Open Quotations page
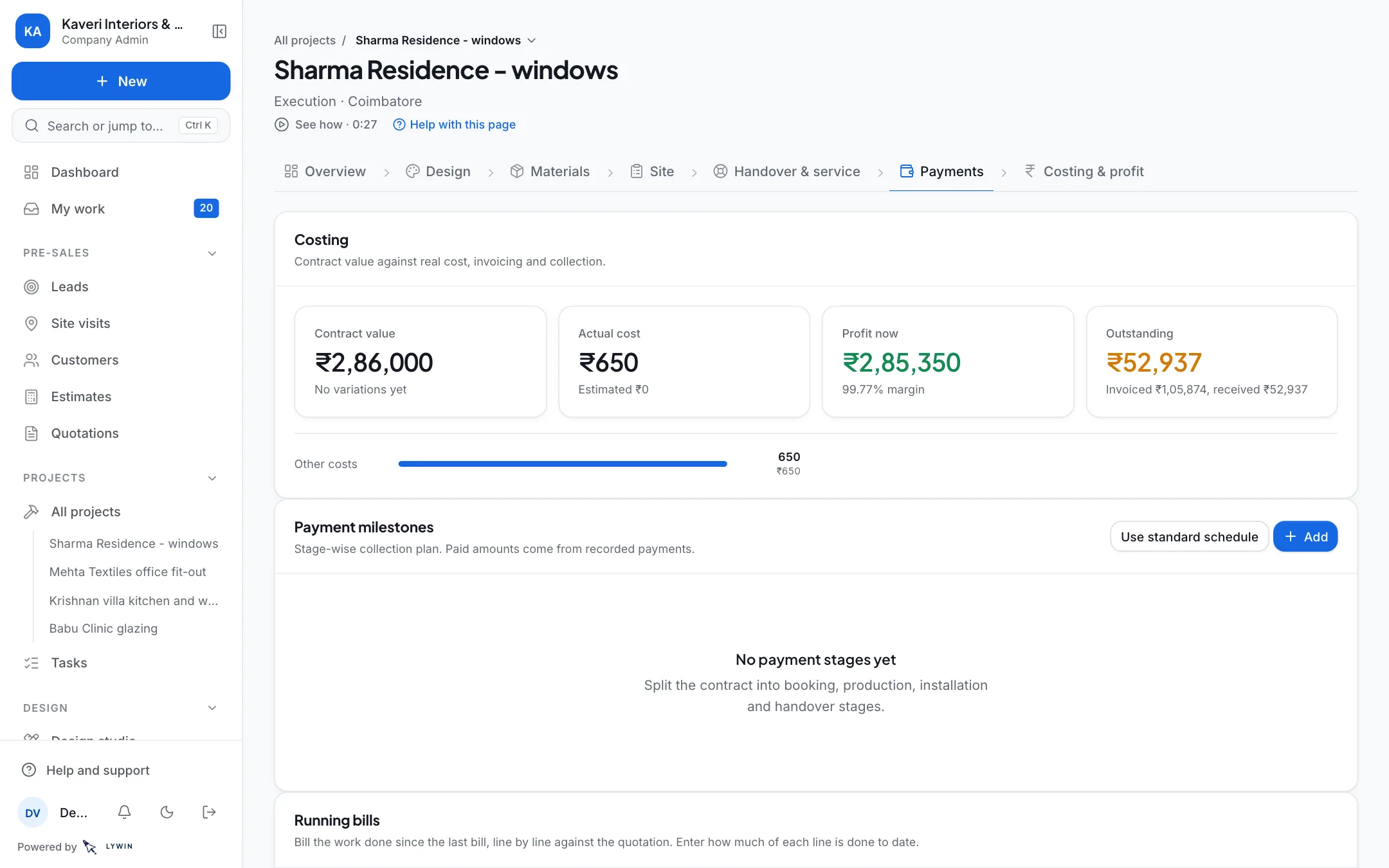 (121, 433)
